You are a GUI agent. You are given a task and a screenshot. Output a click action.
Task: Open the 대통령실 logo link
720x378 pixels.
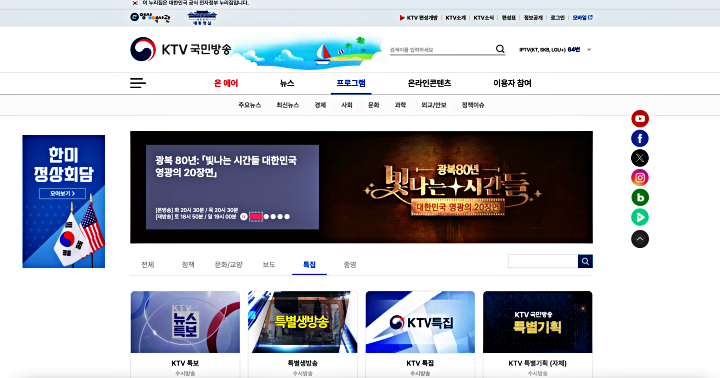[202, 18]
